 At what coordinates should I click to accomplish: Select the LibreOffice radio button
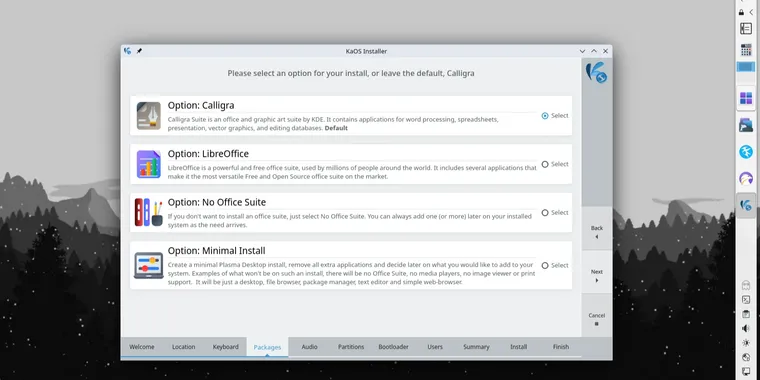point(545,164)
